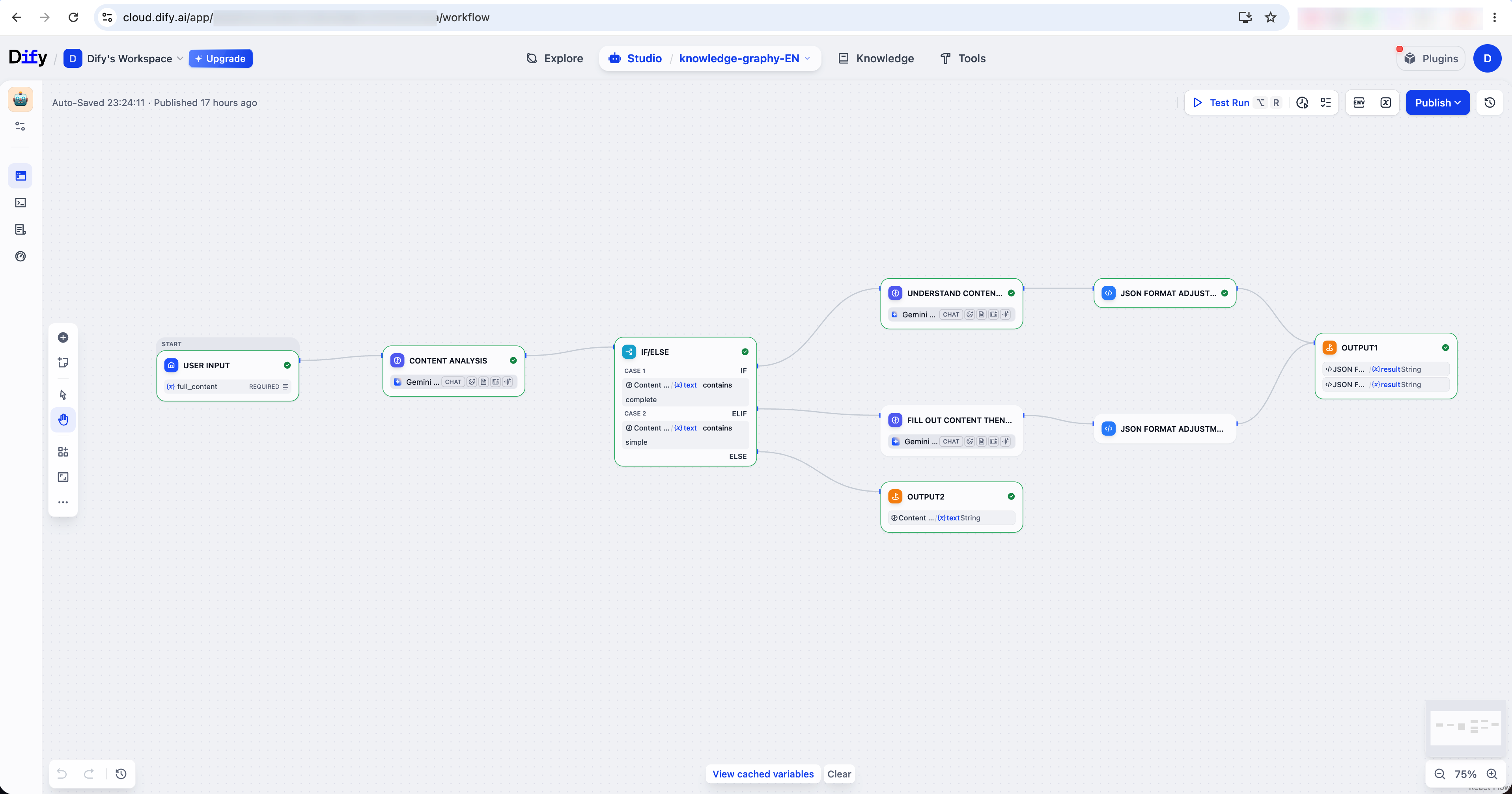Switch to the Studio tab

(x=635, y=58)
